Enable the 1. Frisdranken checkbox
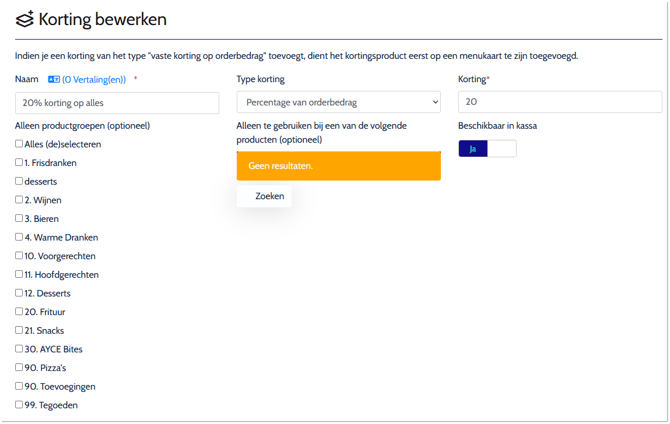The image size is (670, 424). click(19, 162)
